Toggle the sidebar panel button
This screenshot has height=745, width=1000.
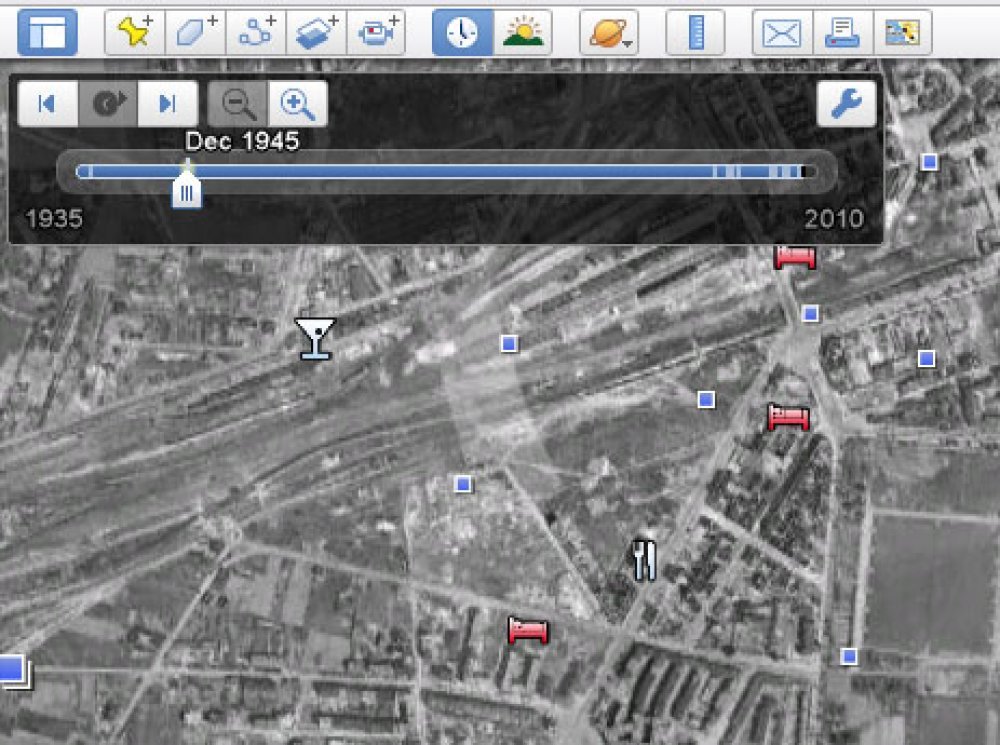pos(47,32)
